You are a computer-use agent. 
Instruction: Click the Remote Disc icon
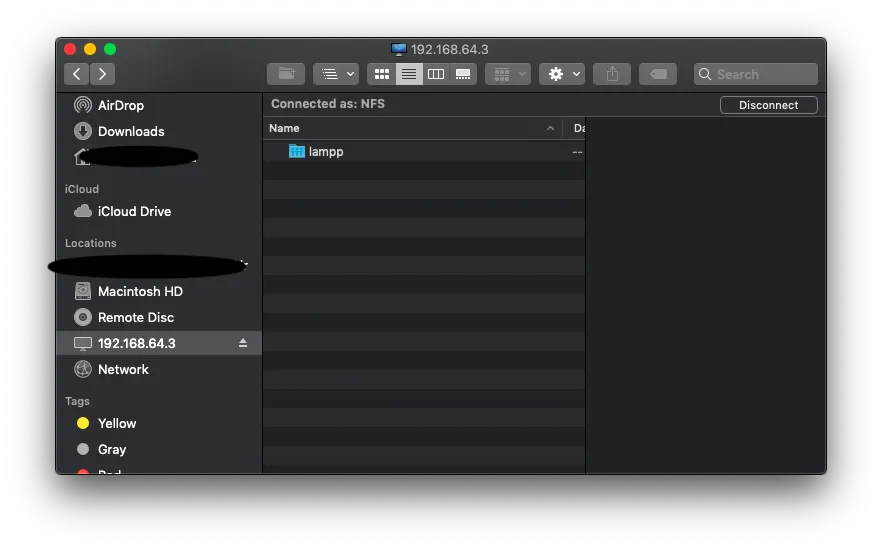(x=83, y=317)
